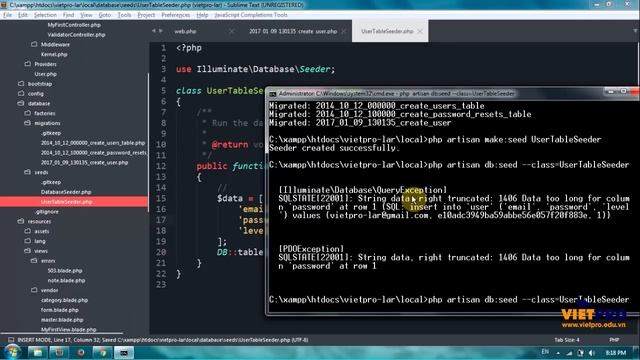Screen dimensions: 640x360
Task: Click the volume icon in system tray
Action: [x=591, y=353]
